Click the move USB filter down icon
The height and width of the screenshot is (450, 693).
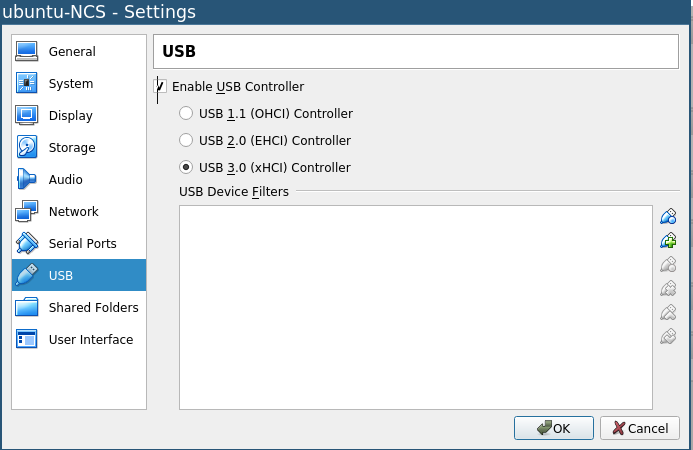point(668,336)
